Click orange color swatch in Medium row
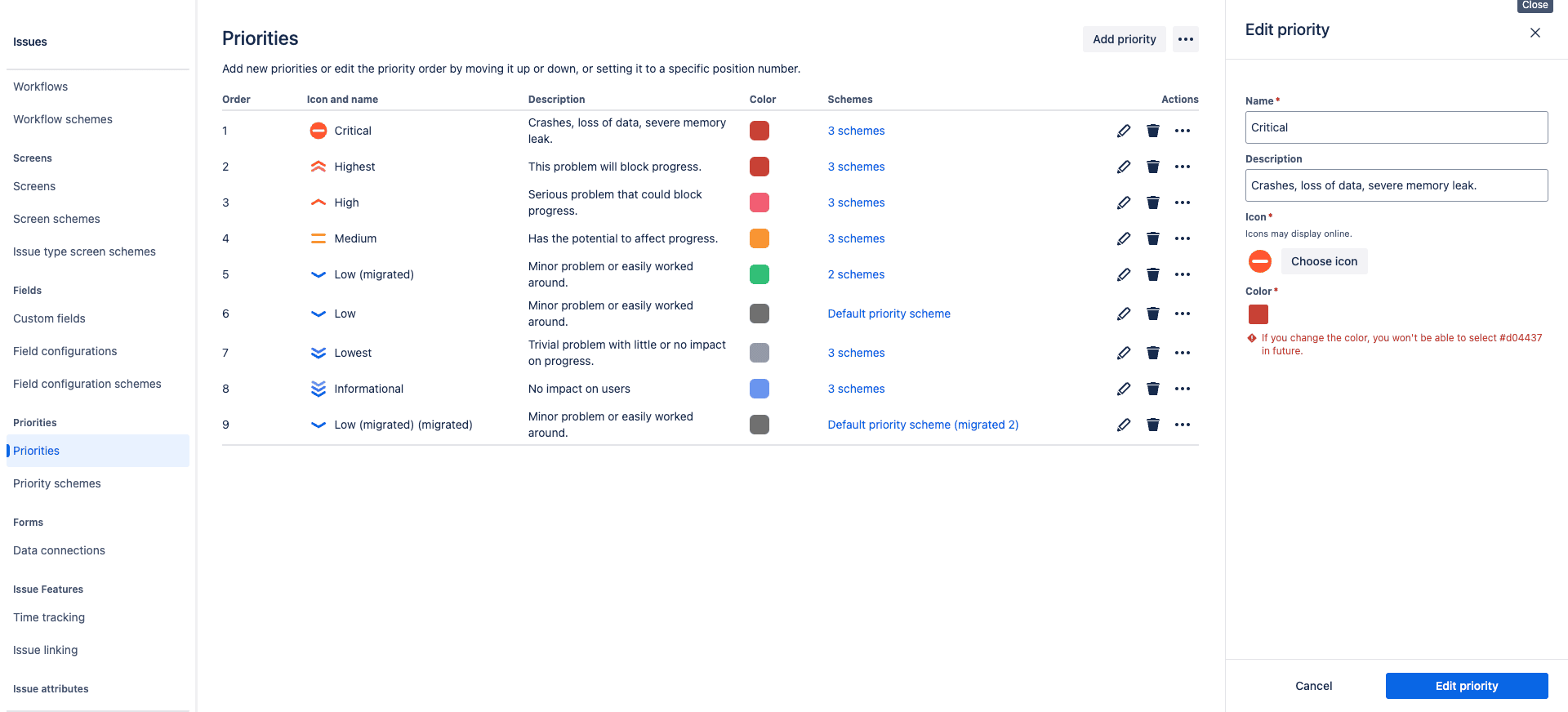Screen dimensions: 1568x712 (759, 238)
